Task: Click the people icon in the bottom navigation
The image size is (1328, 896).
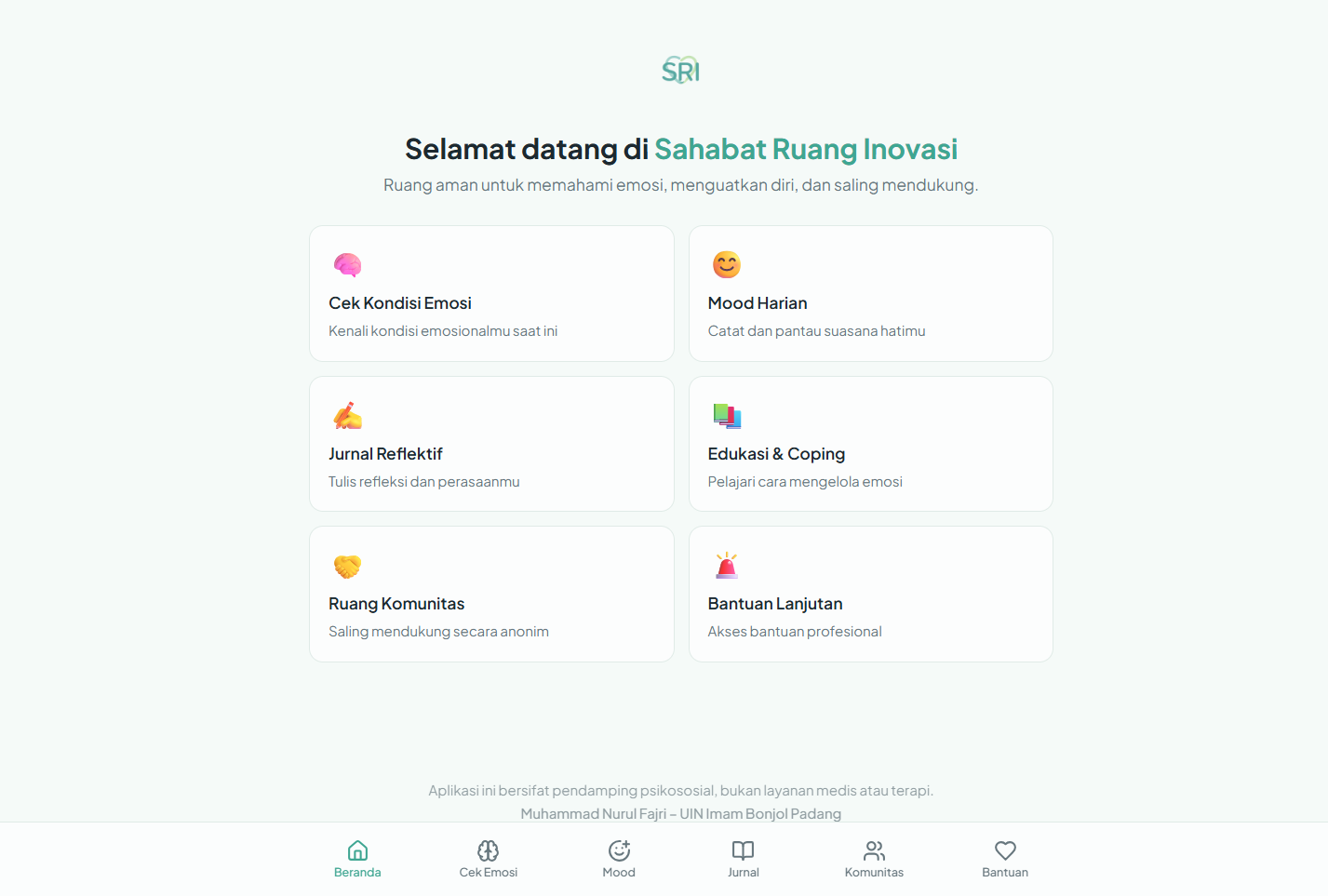Action: (874, 850)
